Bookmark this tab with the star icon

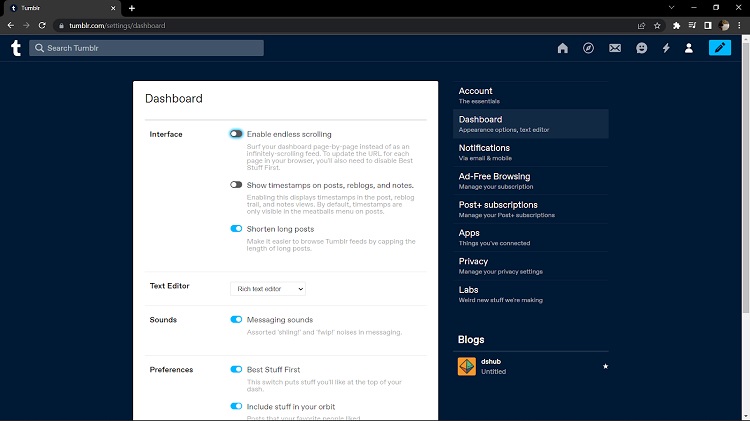pyautogui.click(x=657, y=25)
